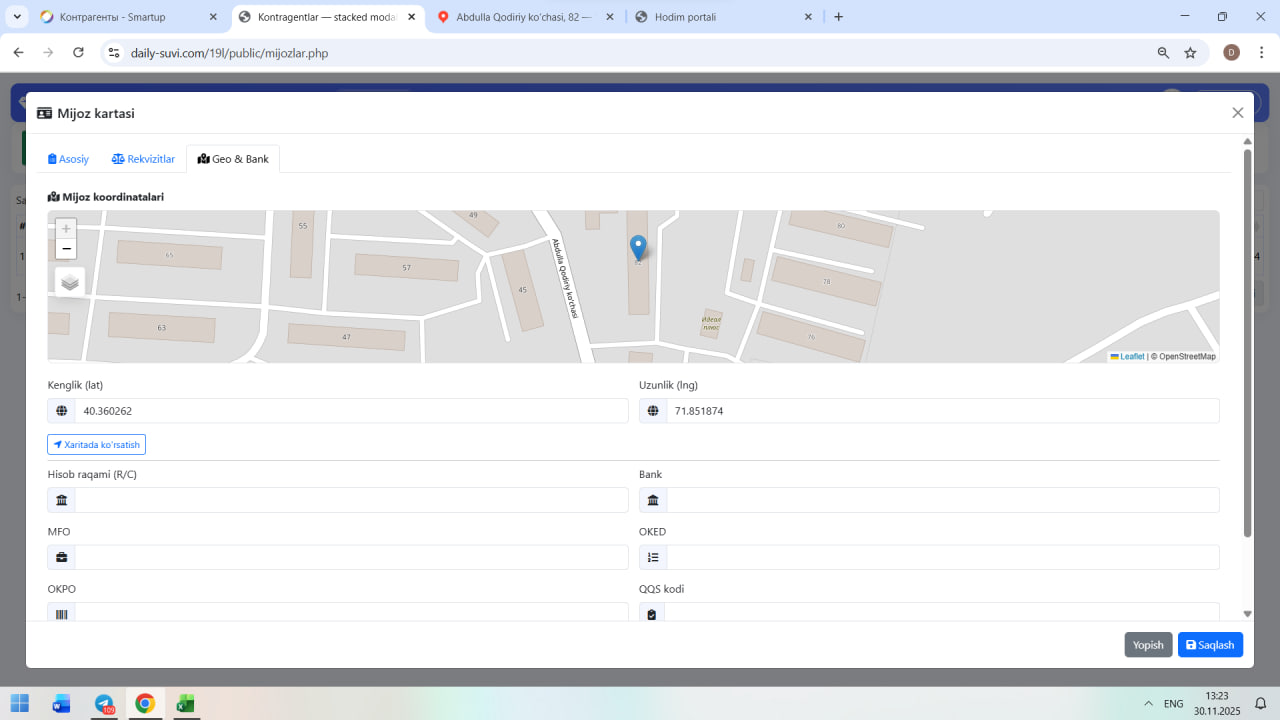
Task: Show hidden system tray icons
Action: pos(1148,704)
